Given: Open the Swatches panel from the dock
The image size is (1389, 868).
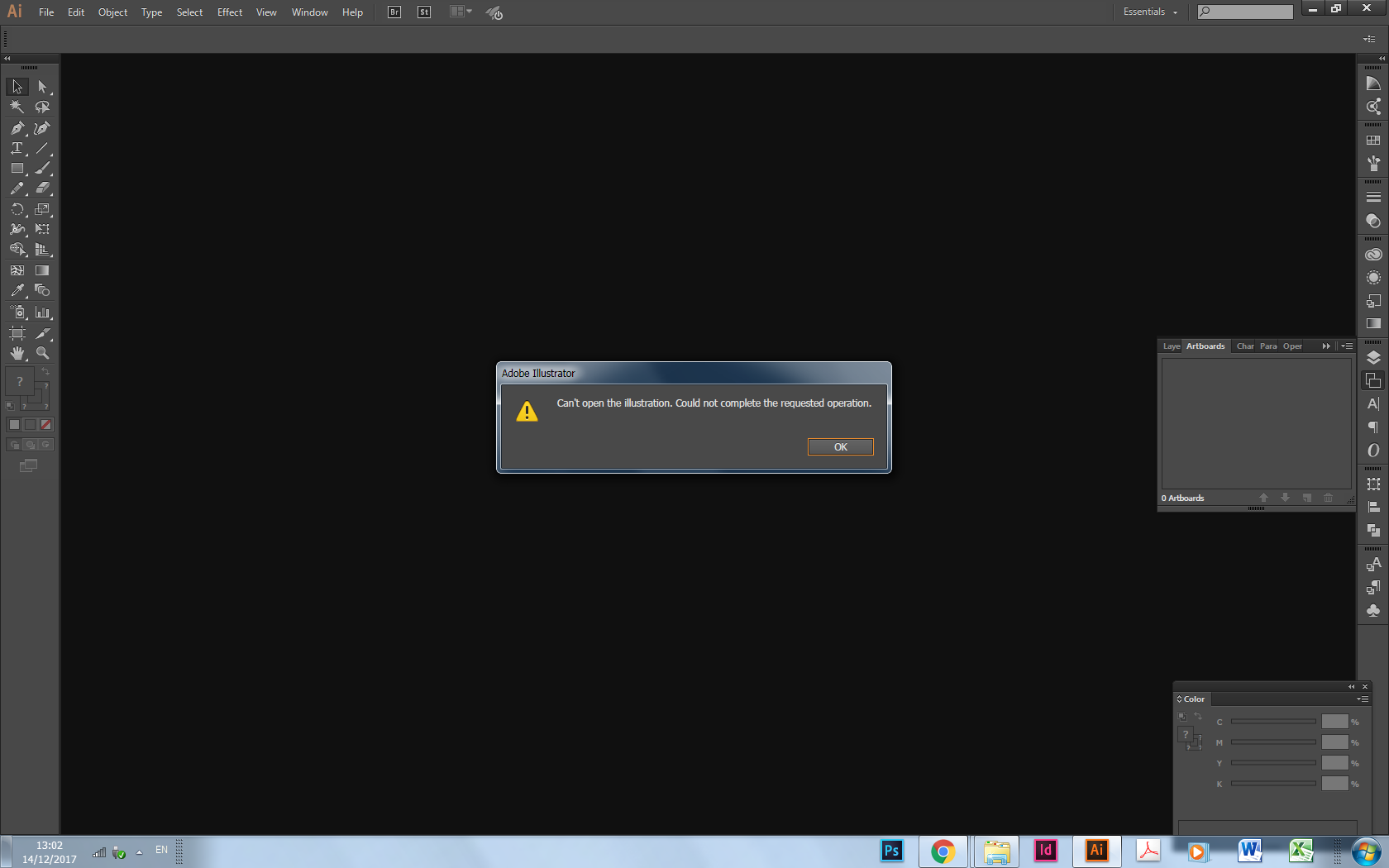Looking at the screenshot, I should (x=1373, y=141).
